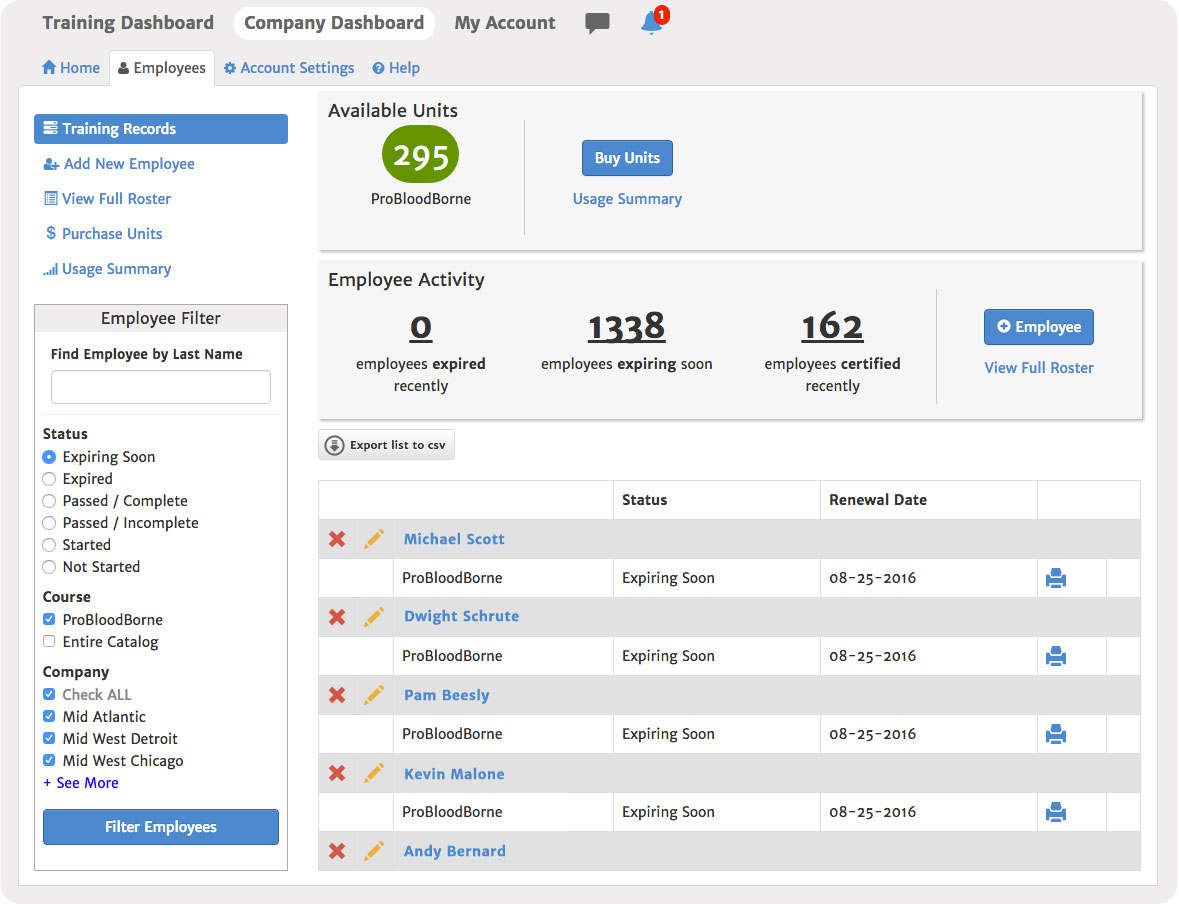
Task: Select the Expired status radio button
Action: 49,478
